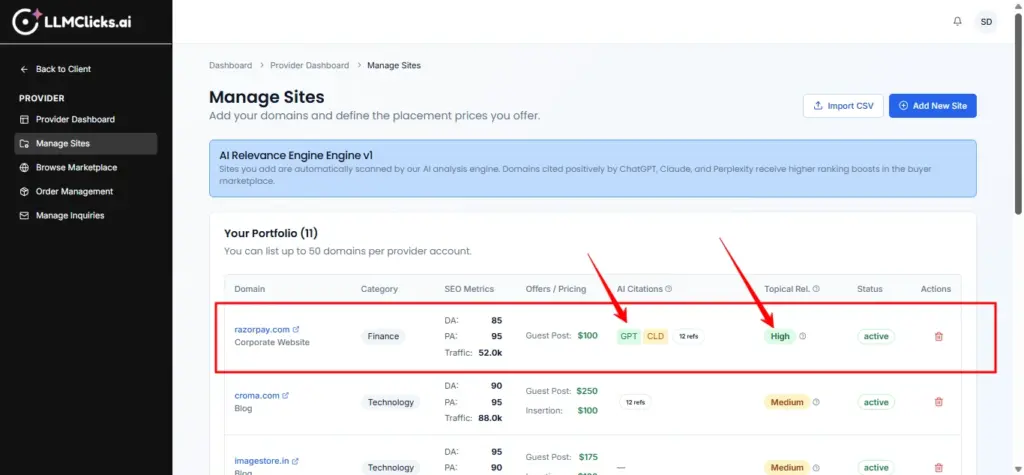Select Browse Marketplace in sidebar
Image resolution: width=1024 pixels, height=475 pixels.
coord(76,167)
